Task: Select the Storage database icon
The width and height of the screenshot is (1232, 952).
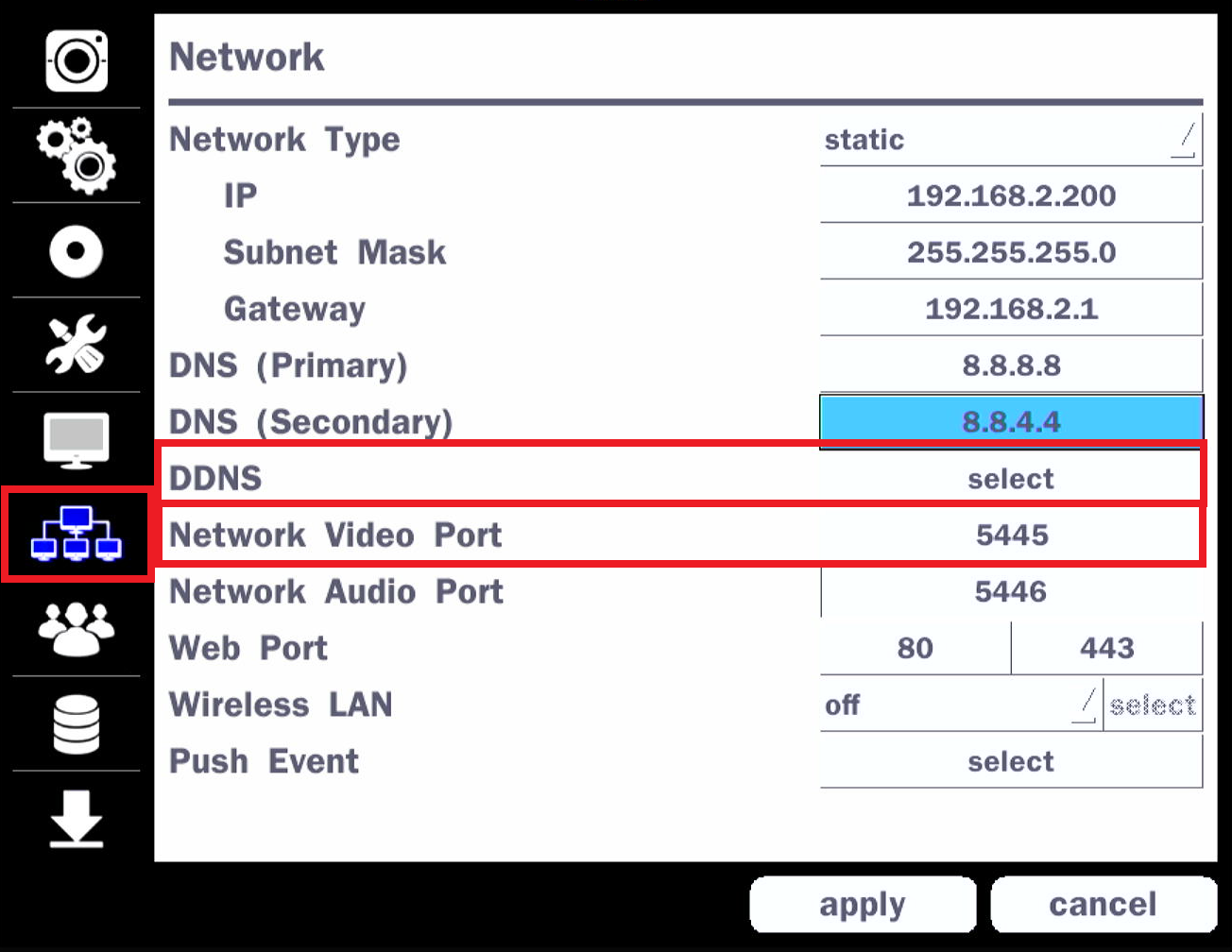Action: tap(76, 722)
